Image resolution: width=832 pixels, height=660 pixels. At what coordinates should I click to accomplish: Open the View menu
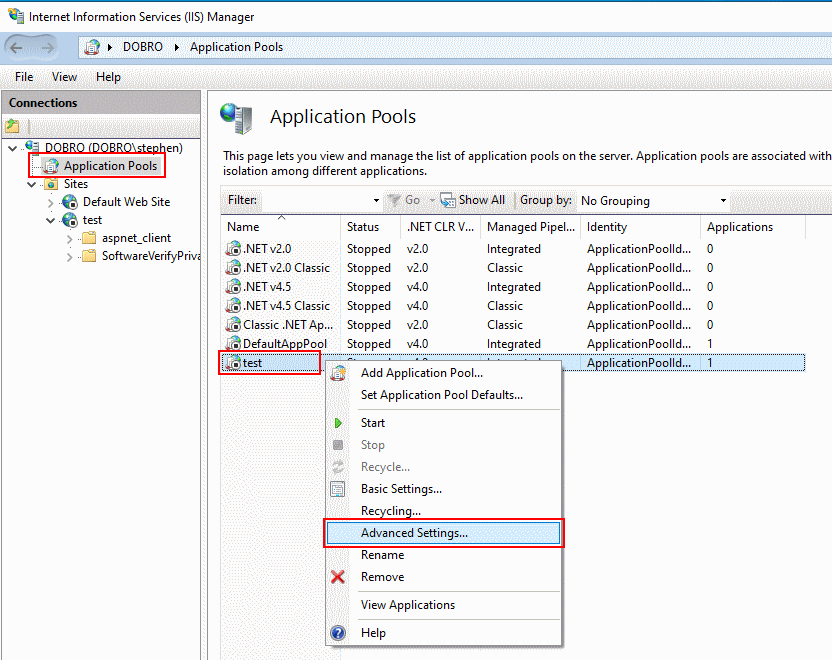pyautogui.click(x=64, y=77)
